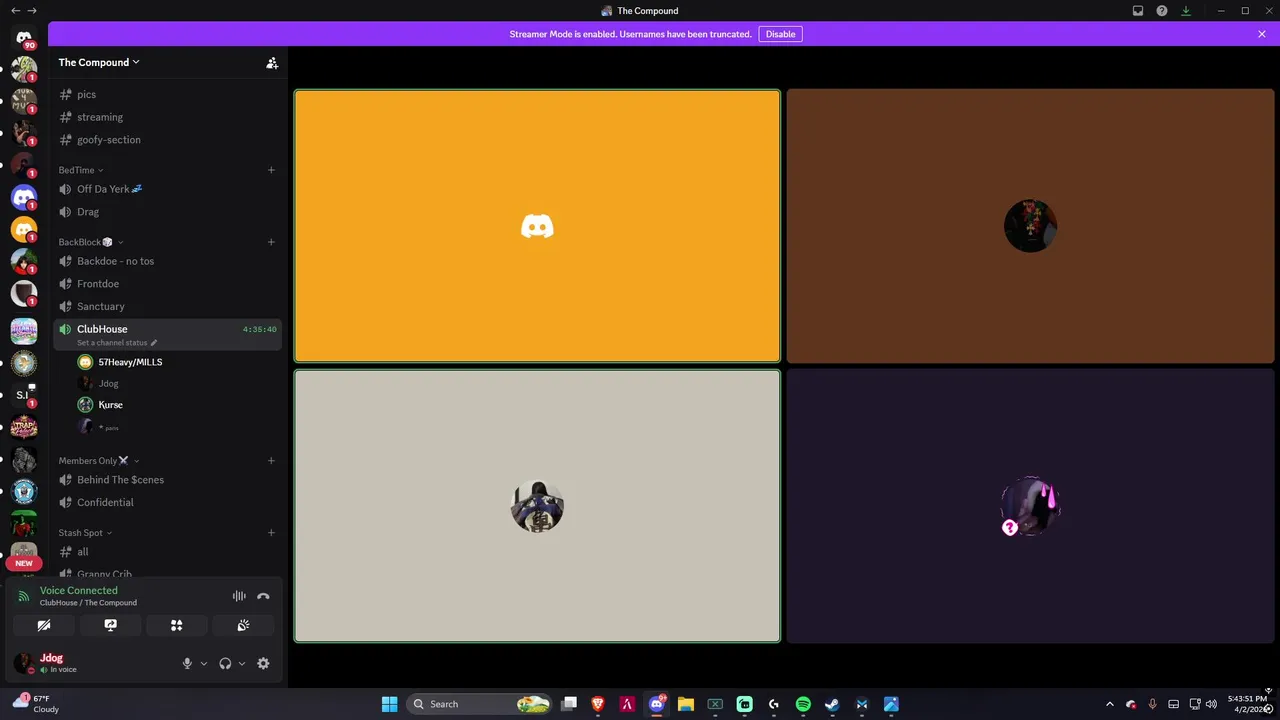Dismiss the Streamer Mode banner
Screen dimensions: 1280x720
click(x=1262, y=34)
